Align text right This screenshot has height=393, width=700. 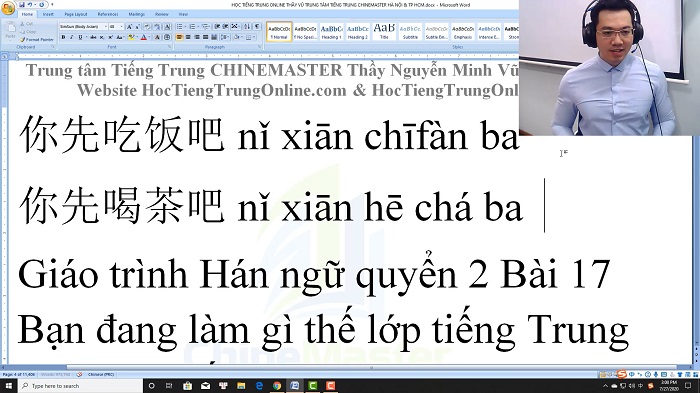(x=197, y=37)
